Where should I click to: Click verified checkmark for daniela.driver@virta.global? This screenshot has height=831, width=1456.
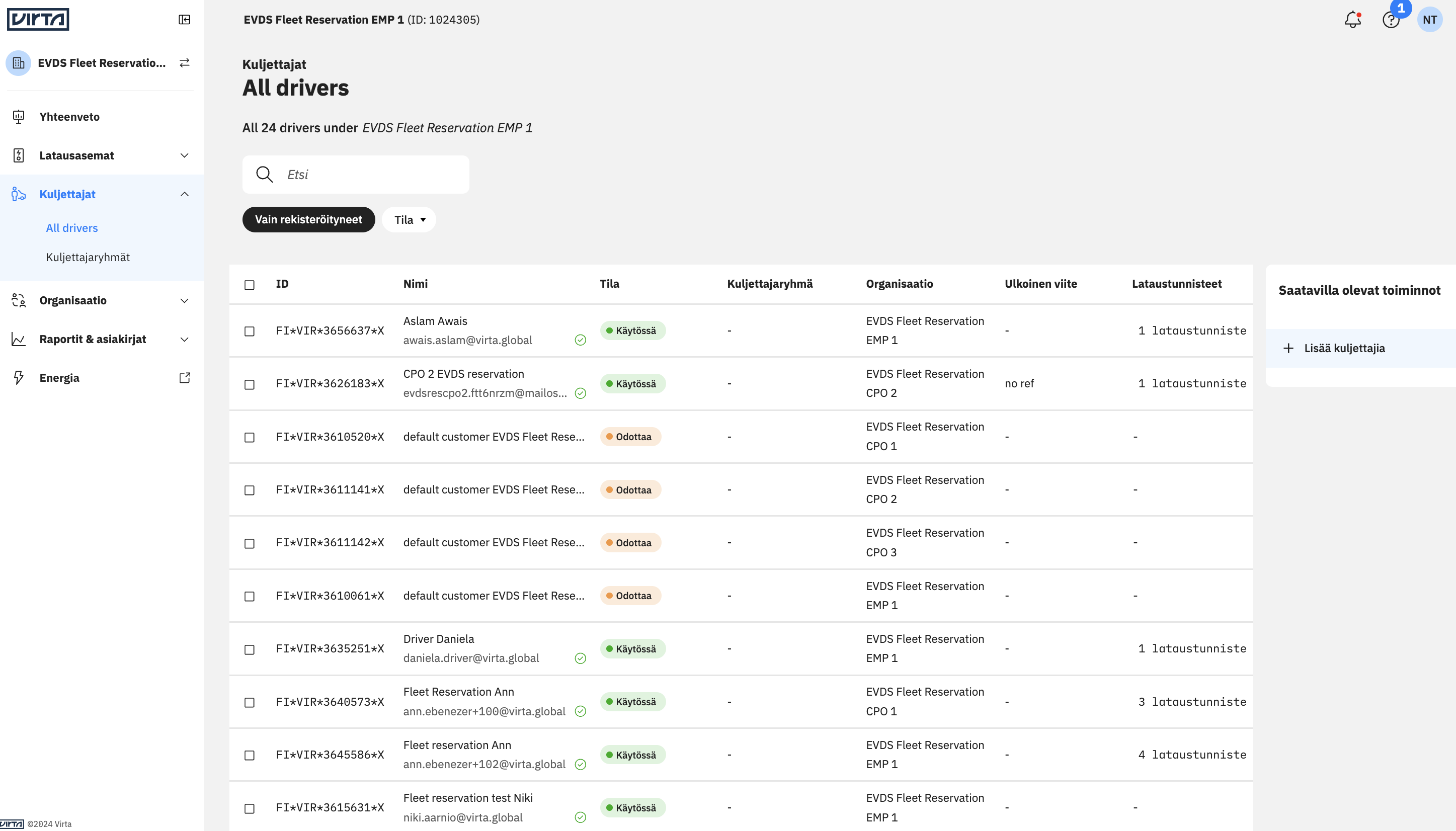[581, 658]
